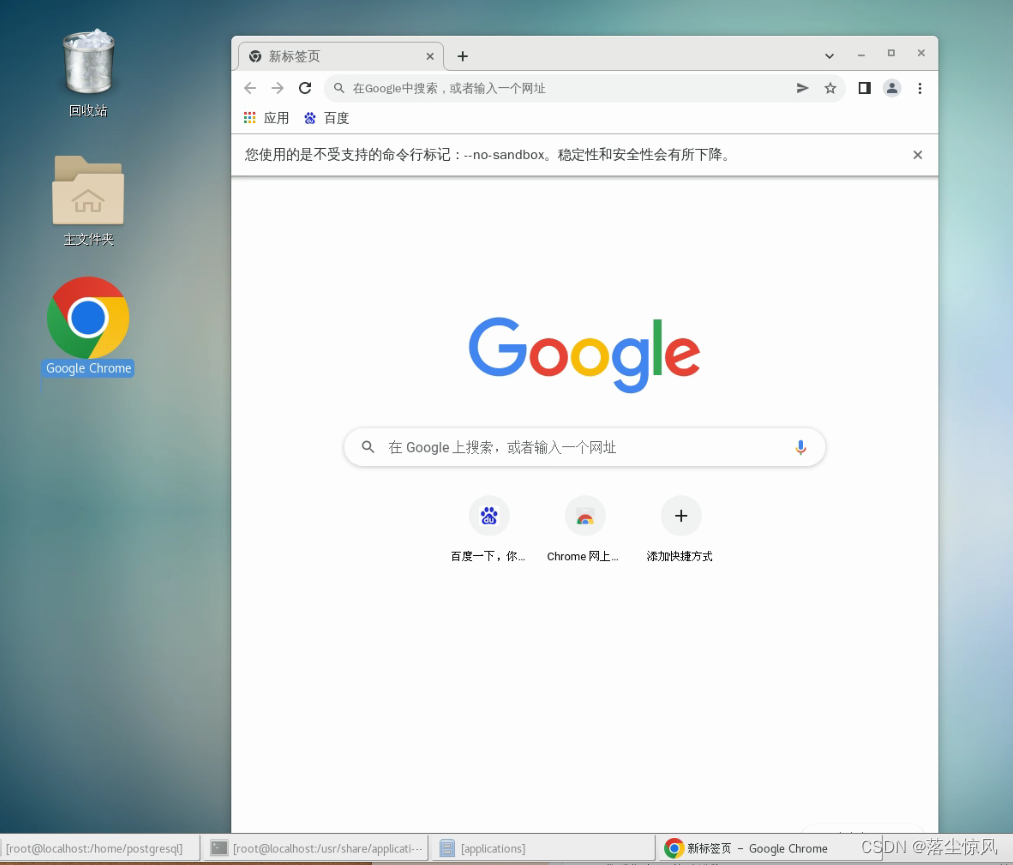The height and width of the screenshot is (865, 1013).
Task: Click the forward navigation arrow
Action: (277, 88)
